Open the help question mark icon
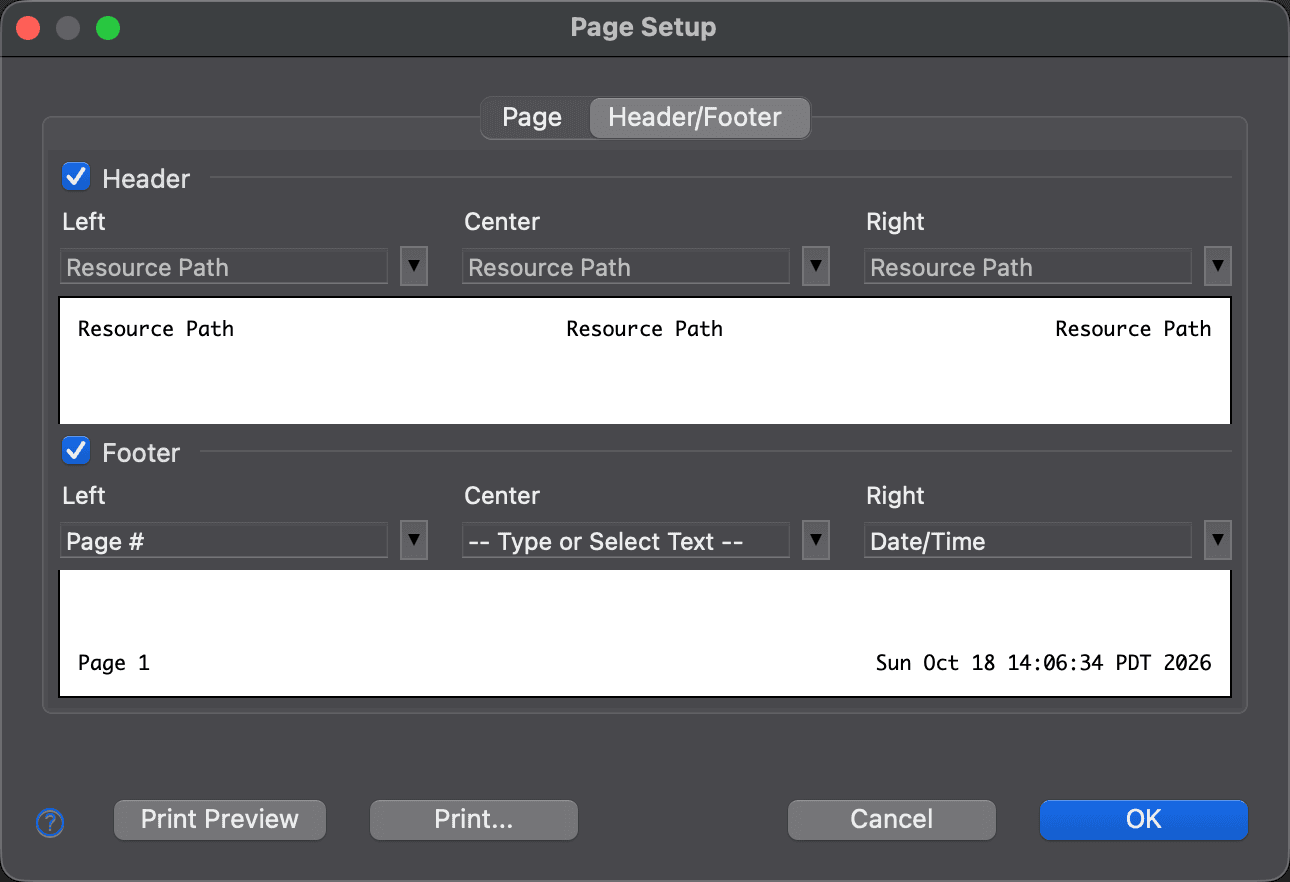Screen dimensions: 1290x882 click(x=50, y=823)
